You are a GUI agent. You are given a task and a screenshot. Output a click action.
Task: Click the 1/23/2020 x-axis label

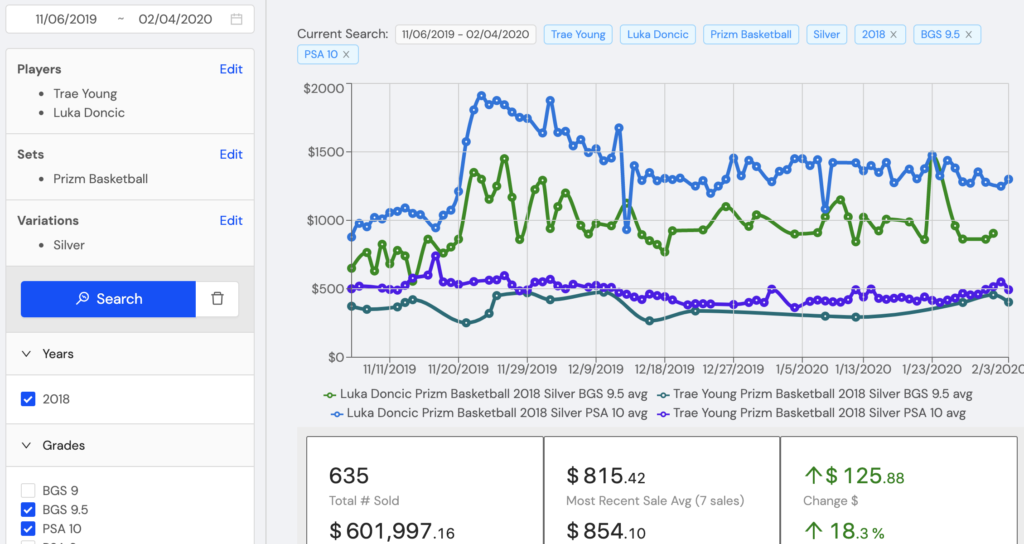point(931,369)
